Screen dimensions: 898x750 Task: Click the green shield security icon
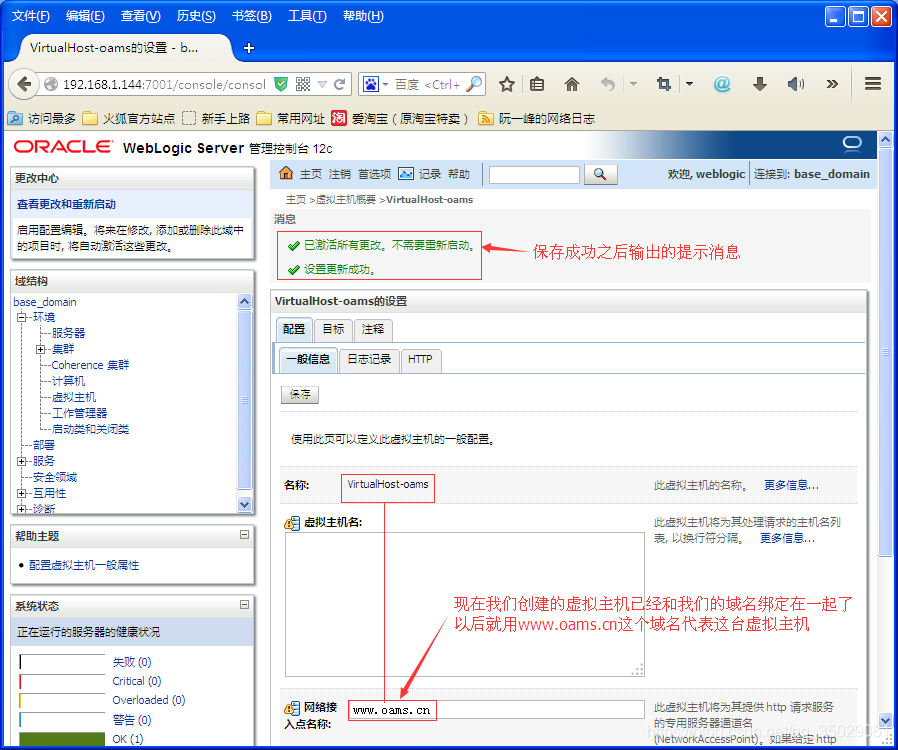281,85
